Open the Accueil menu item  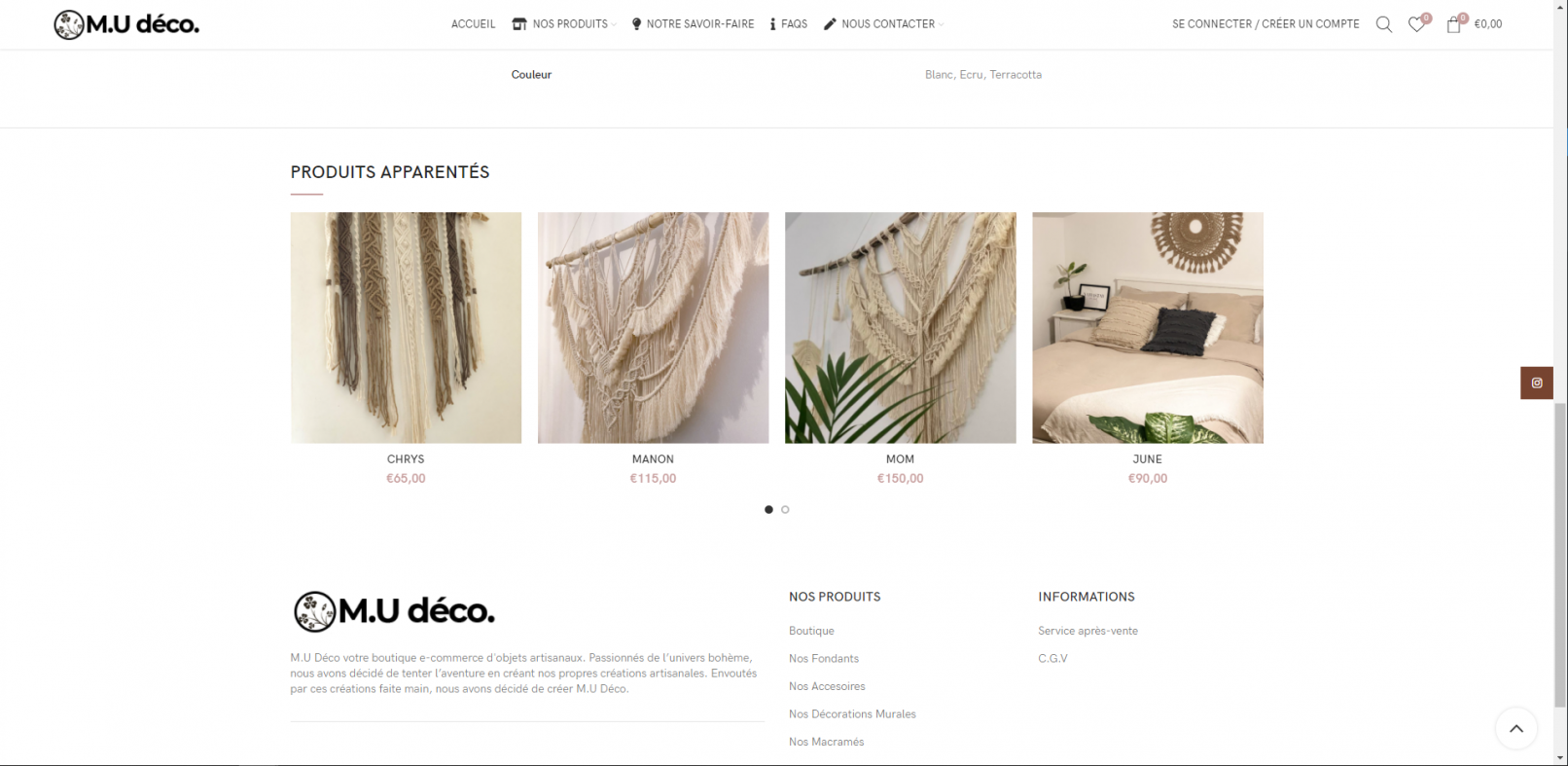click(x=473, y=24)
